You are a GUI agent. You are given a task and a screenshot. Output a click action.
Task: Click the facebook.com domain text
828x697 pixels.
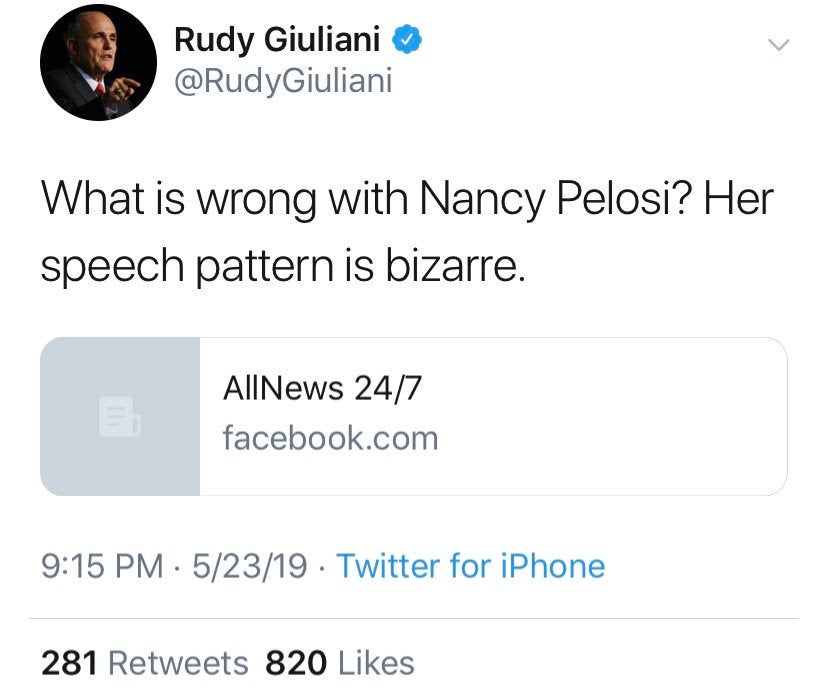[330, 437]
